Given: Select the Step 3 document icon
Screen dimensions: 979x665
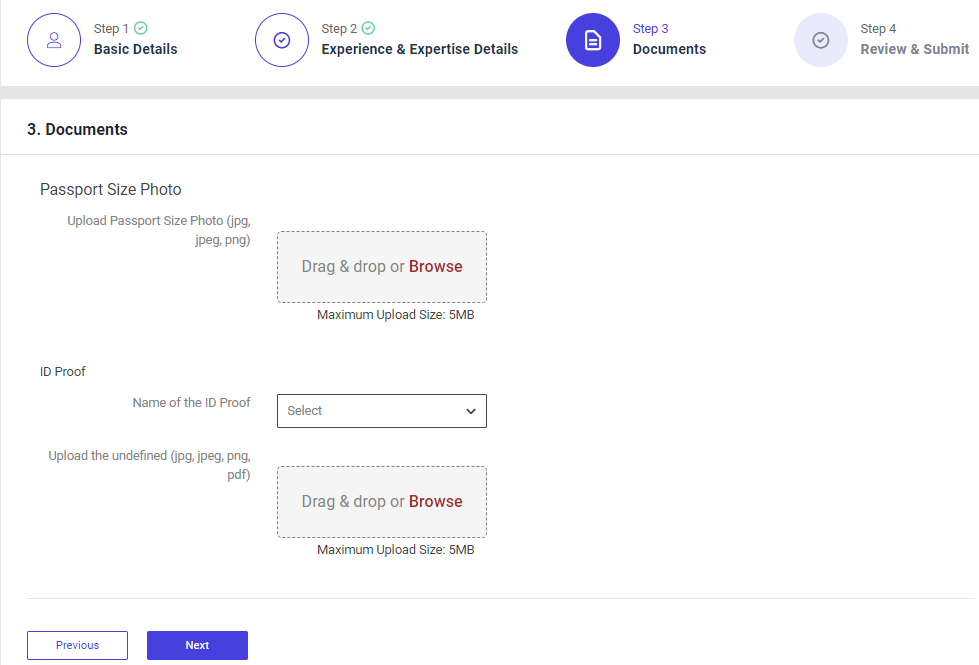Looking at the screenshot, I should (593, 40).
